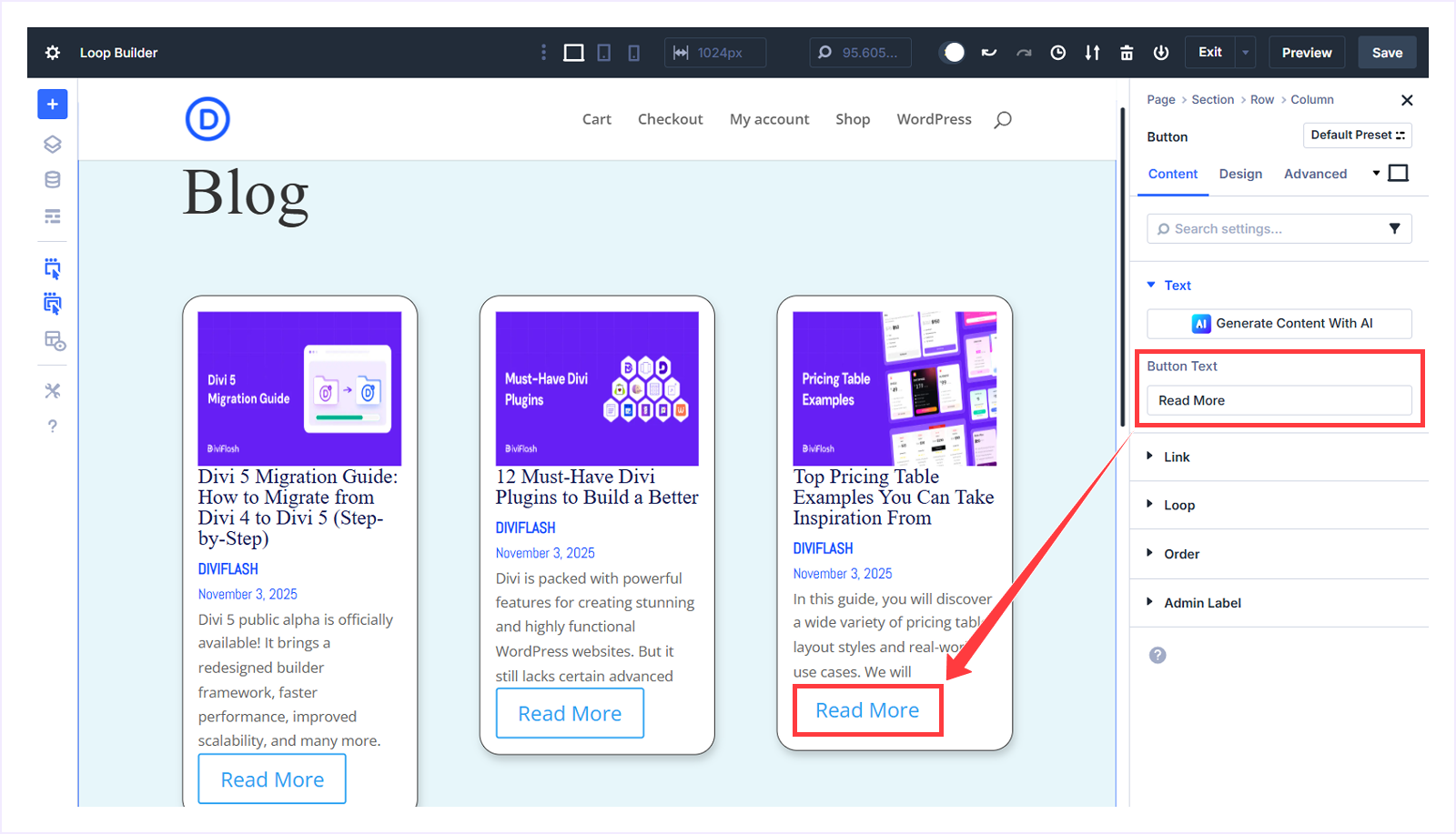Switch to tablet preview mode

point(603,52)
